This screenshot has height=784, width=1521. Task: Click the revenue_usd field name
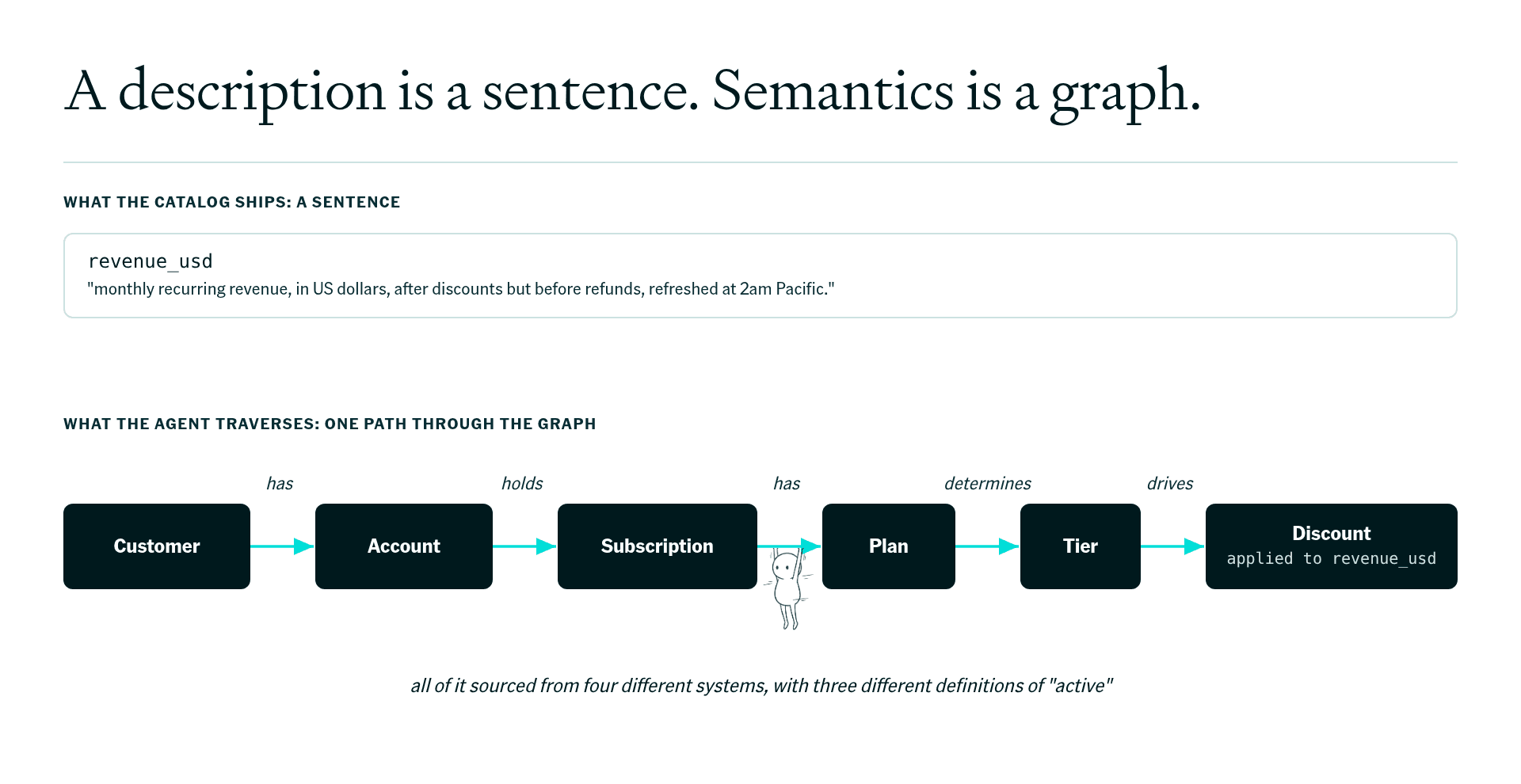(x=151, y=261)
